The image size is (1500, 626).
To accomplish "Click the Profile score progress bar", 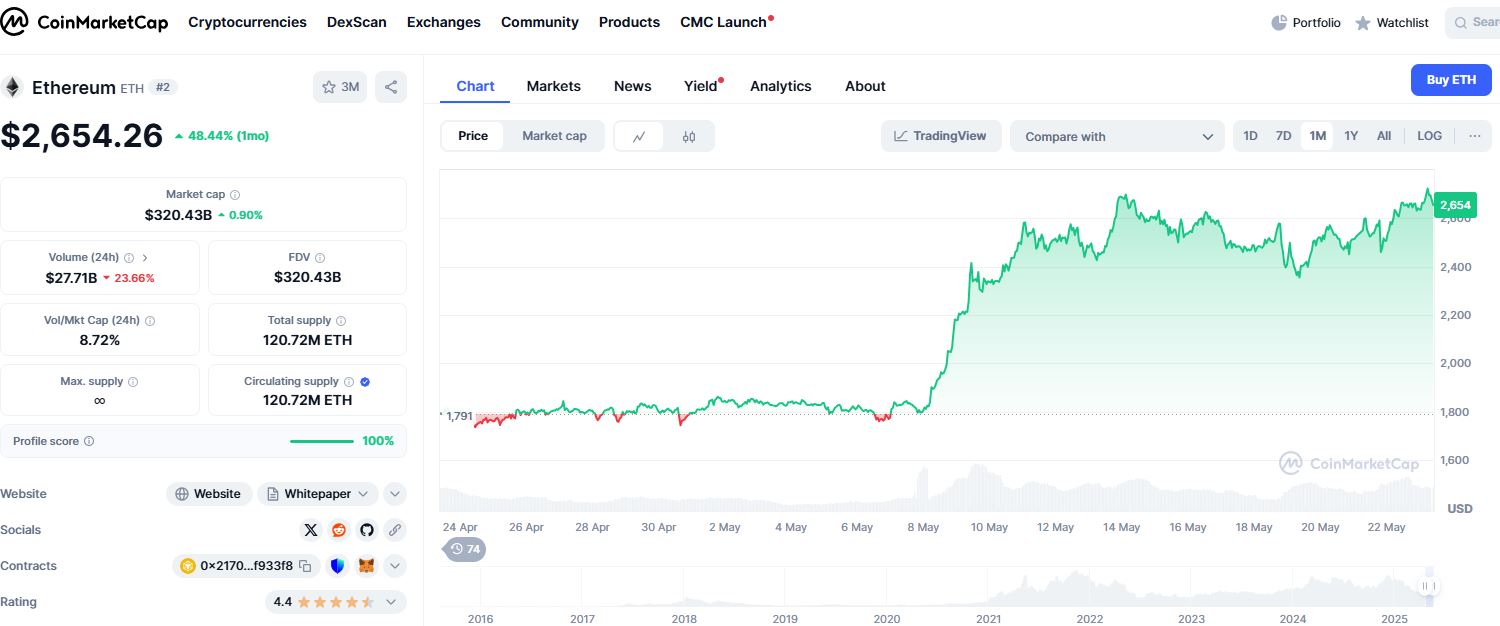I will (x=322, y=441).
